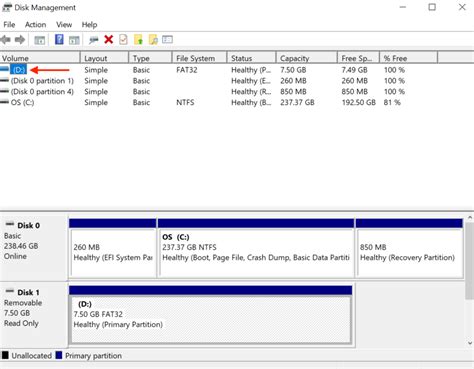Click the 192.50 GB free space cell

click(358, 102)
